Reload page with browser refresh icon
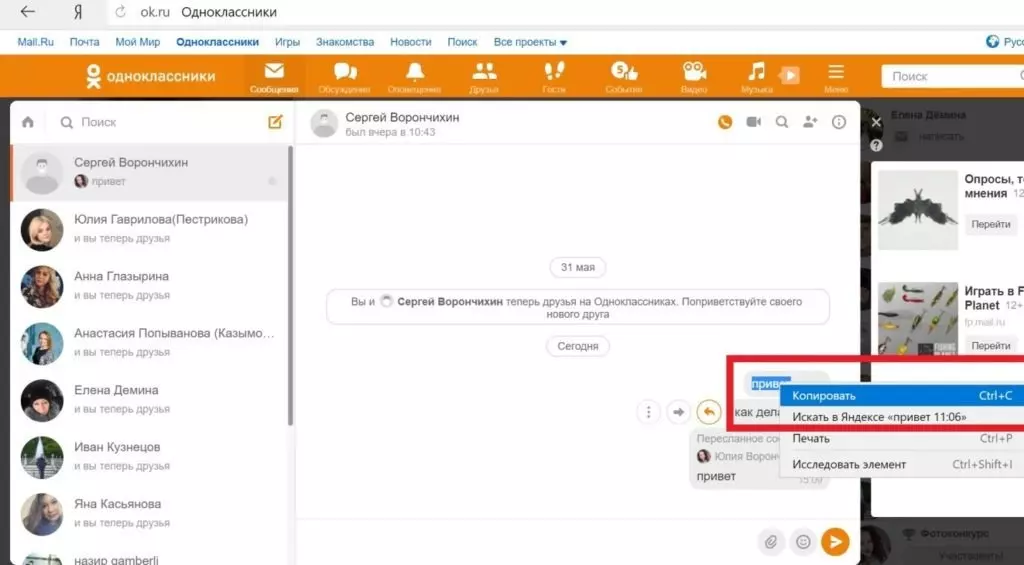 point(120,12)
